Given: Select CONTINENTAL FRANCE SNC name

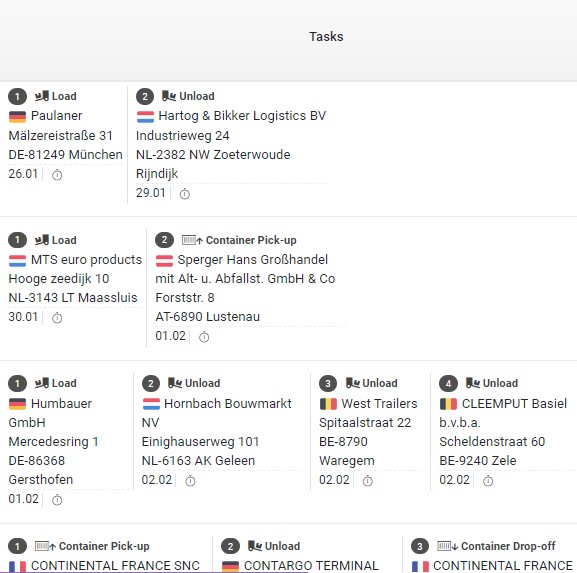Looking at the screenshot, I should coord(115,566).
